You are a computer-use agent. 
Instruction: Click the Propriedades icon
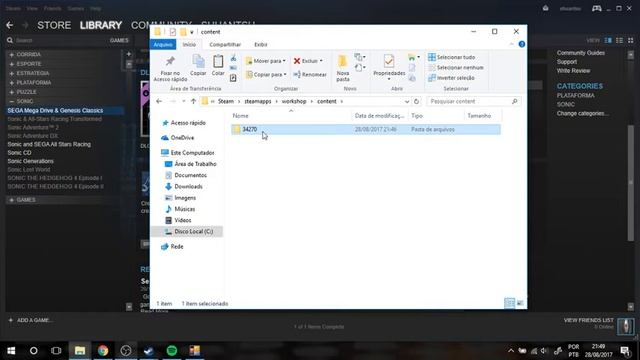[389, 62]
